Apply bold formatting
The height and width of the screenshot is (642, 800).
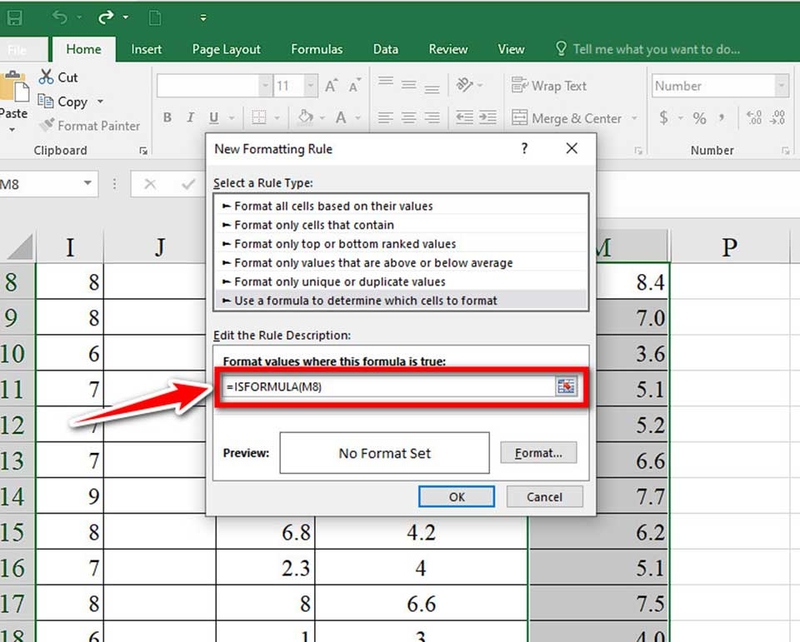click(x=167, y=118)
